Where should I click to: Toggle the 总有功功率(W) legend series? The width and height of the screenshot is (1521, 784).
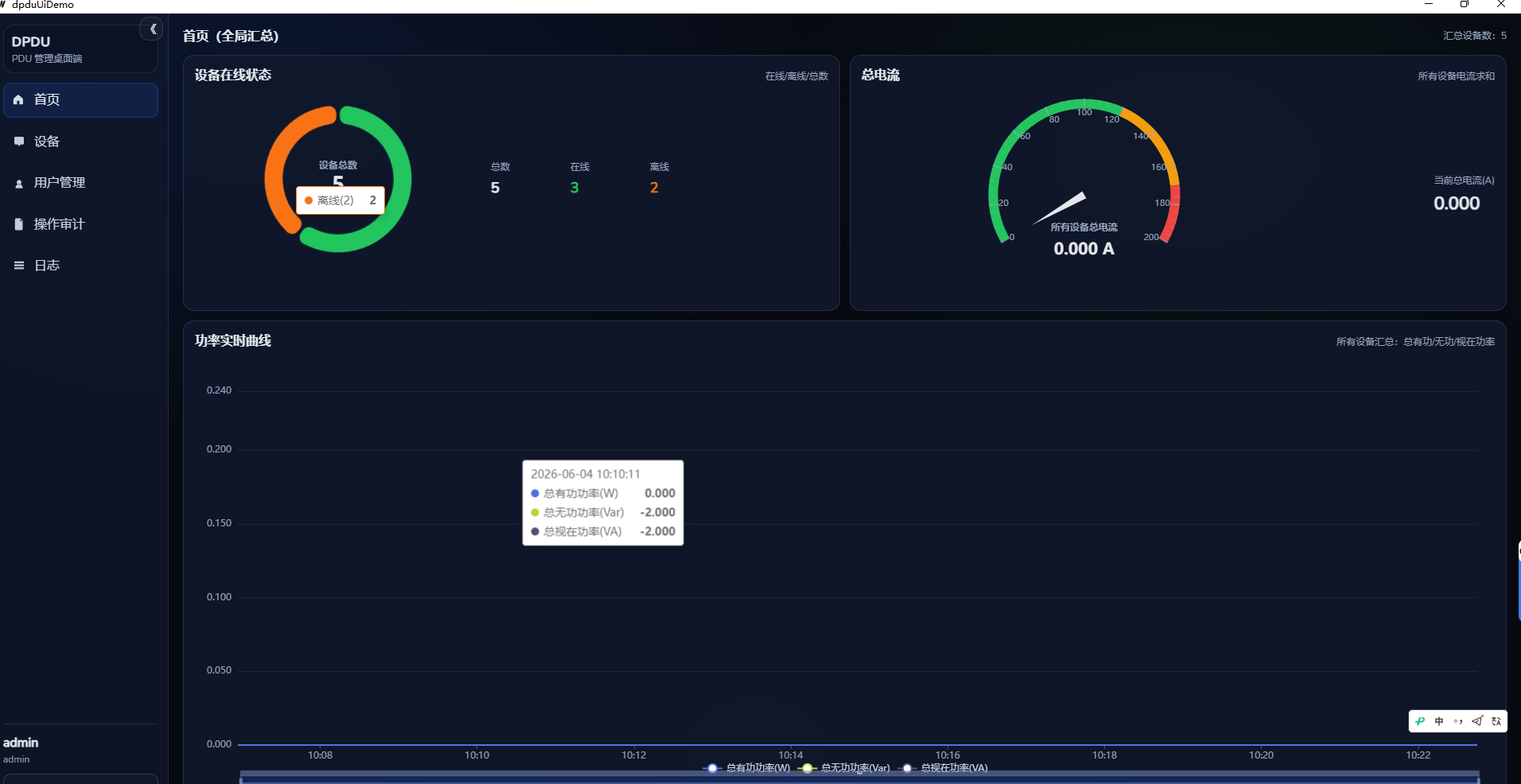(747, 768)
